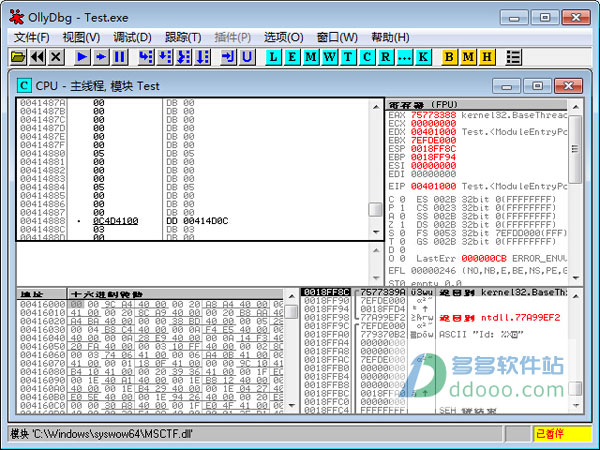The image size is (600, 450).
Task: Click the Run program play icon
Action: pos(82,57)
